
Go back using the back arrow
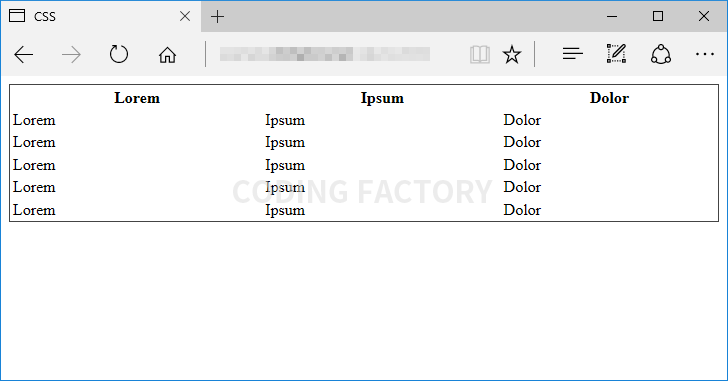click(24, 55)
